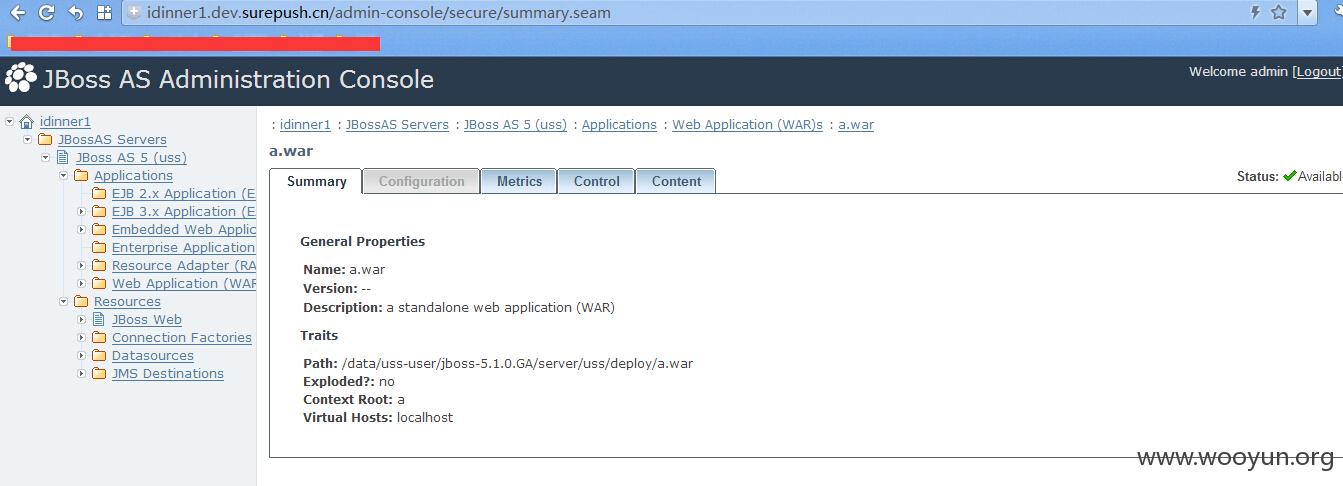Click the JBoss logo in the header
1343x486 pixels.
(x=20, y=79)
